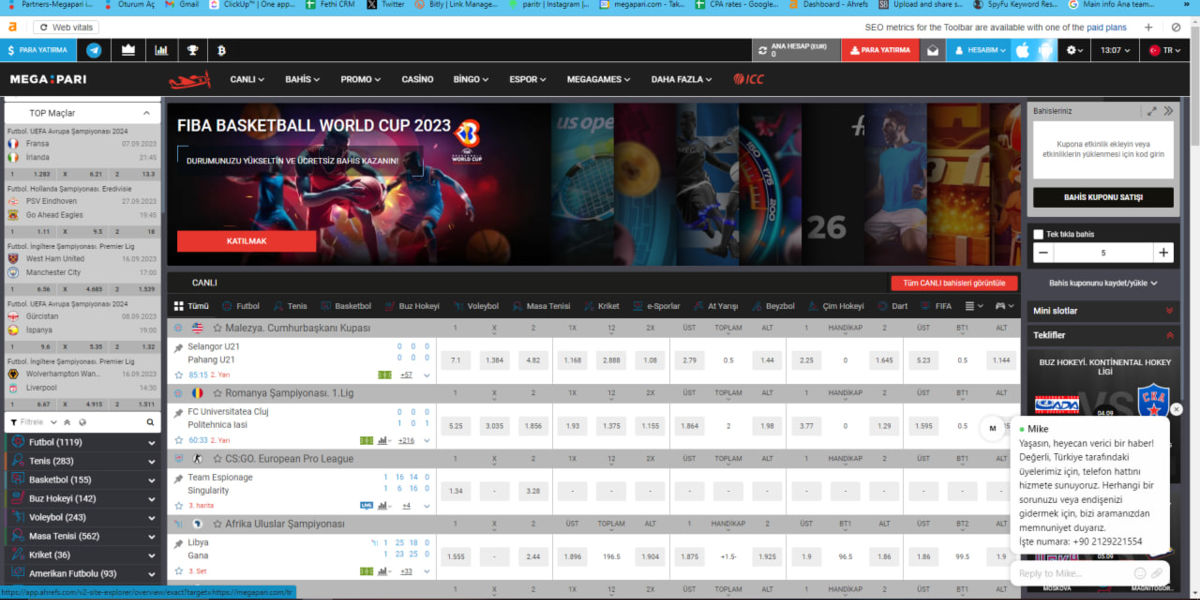Screen dimensions: 1200x600
Task: Open the settings gear dropdown
Action: 1075,50
